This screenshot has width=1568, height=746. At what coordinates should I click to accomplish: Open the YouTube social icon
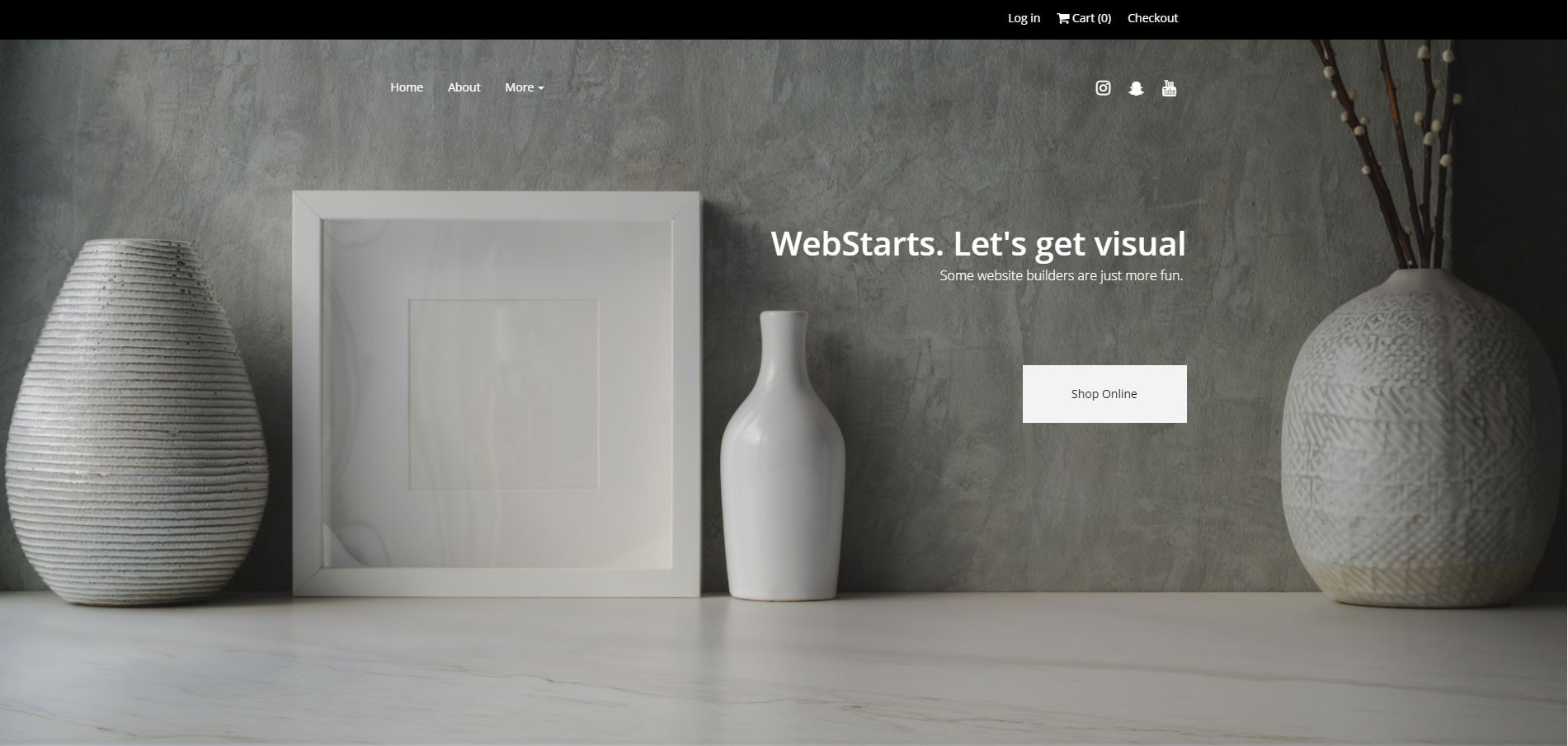[1169, 88]
